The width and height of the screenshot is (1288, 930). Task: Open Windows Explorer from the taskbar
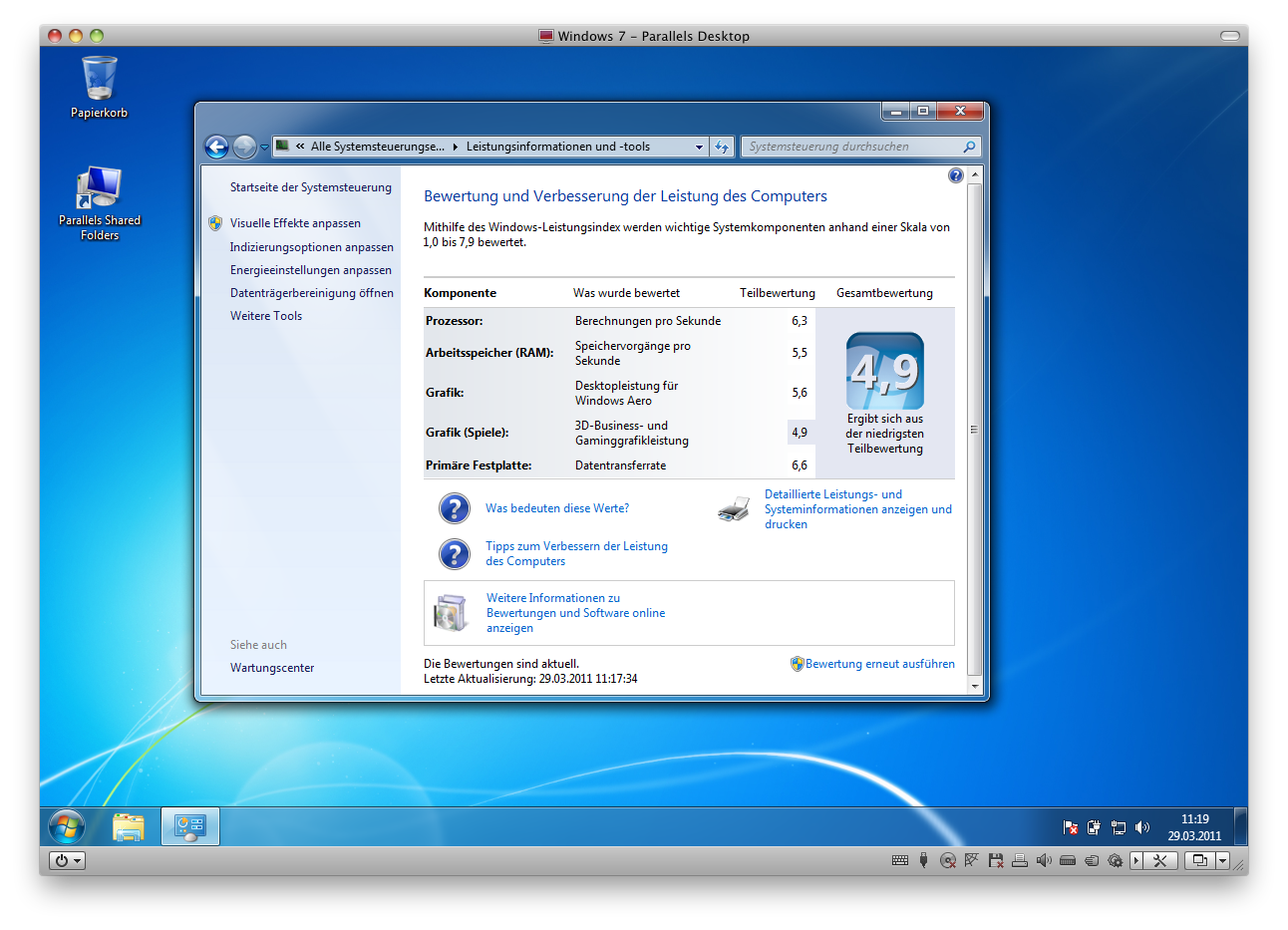tap(129, 826)
